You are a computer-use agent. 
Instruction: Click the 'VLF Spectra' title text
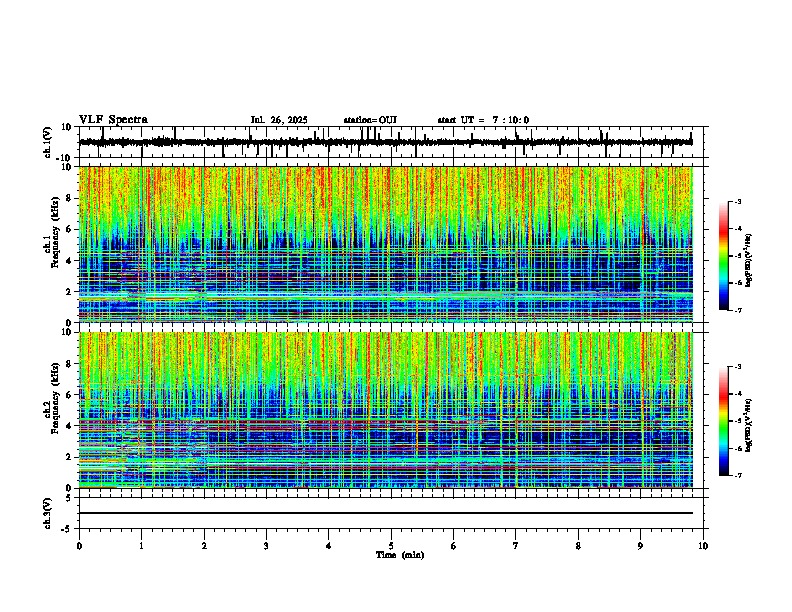click(x=113, y=120)
